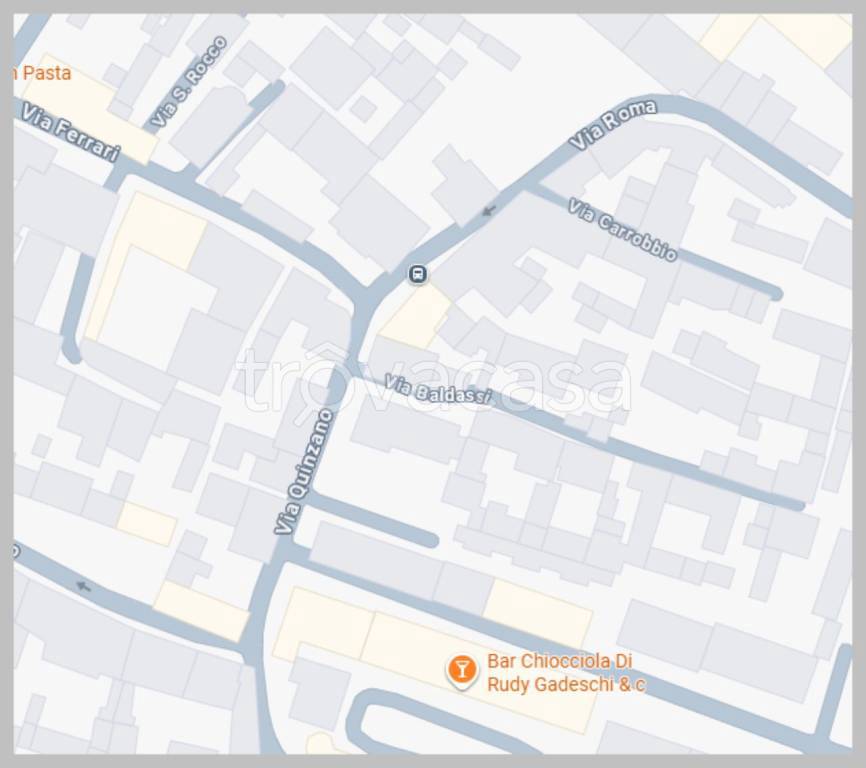Click the Via S. Rocco street label
Image resolution: width=866 pixels, height=768 pixels.
189,81
